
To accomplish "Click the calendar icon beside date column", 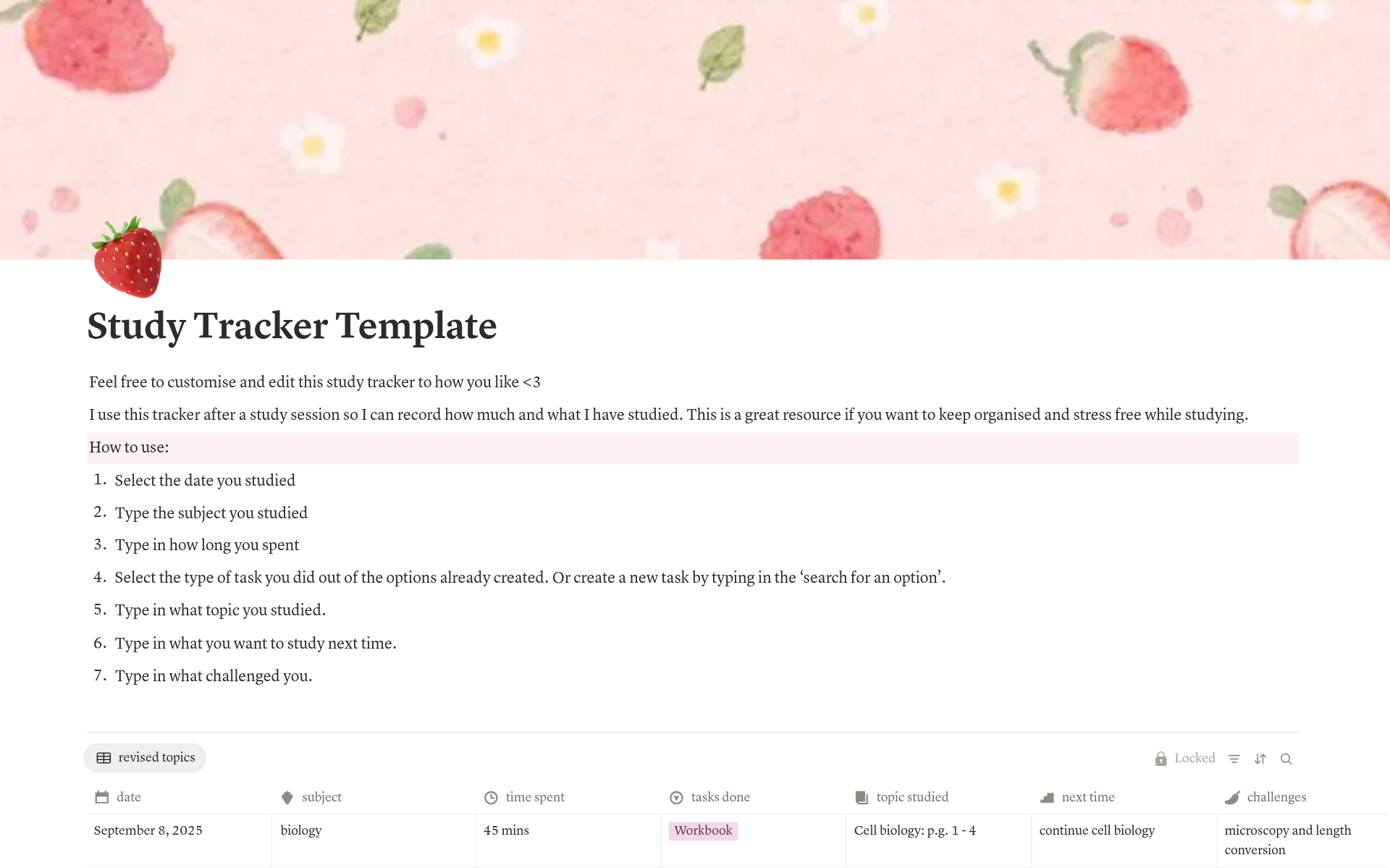I will [102, 797].
